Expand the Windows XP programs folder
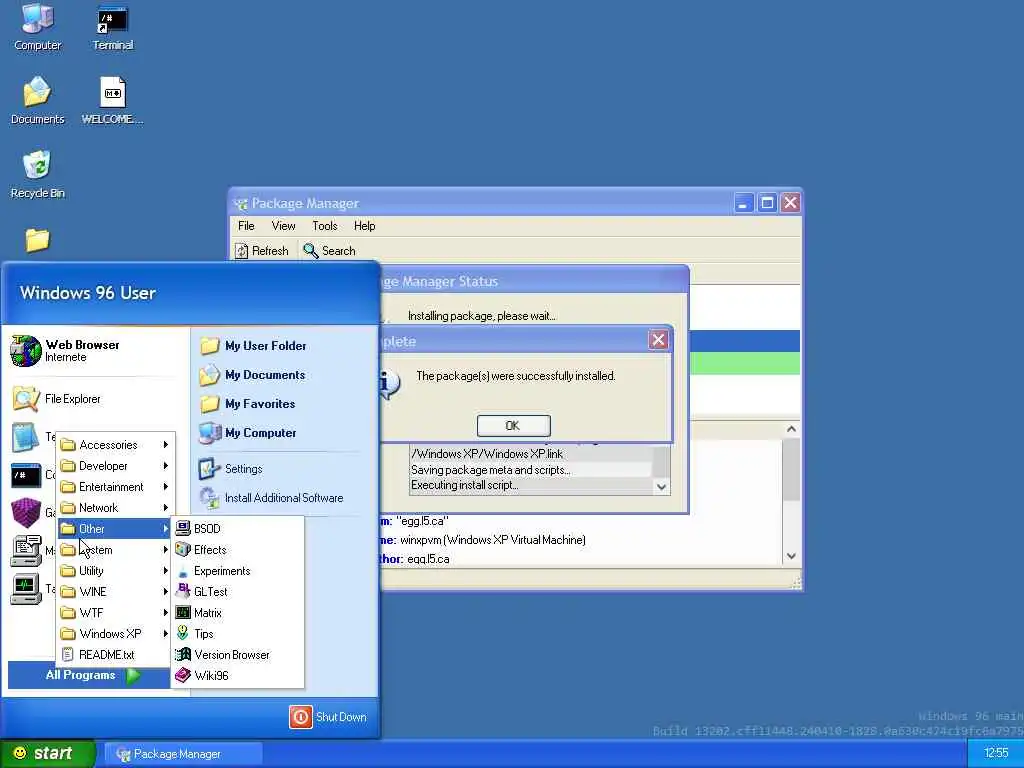 [x=115, y=633]
